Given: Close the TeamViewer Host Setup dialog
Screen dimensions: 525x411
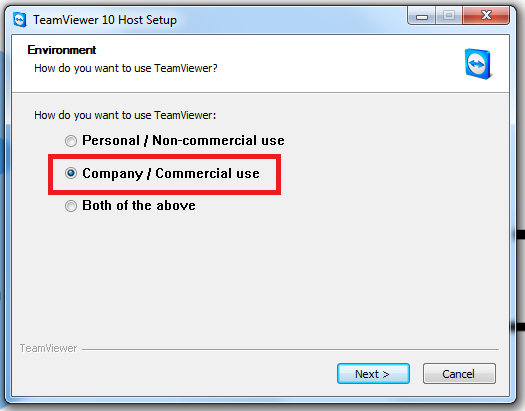Looking at the screenshot, I should tap(486, 16).
